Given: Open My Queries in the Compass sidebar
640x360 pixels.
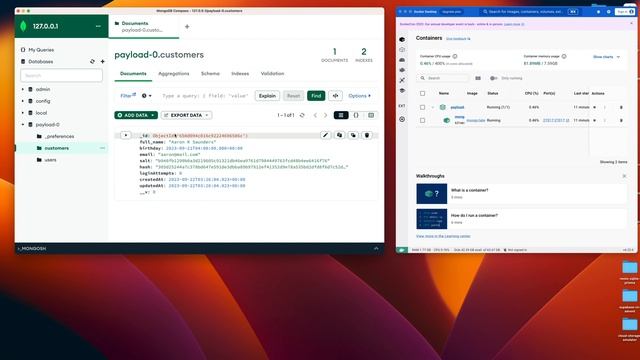Looking at the screenshot, I should (x=37, y=50).
